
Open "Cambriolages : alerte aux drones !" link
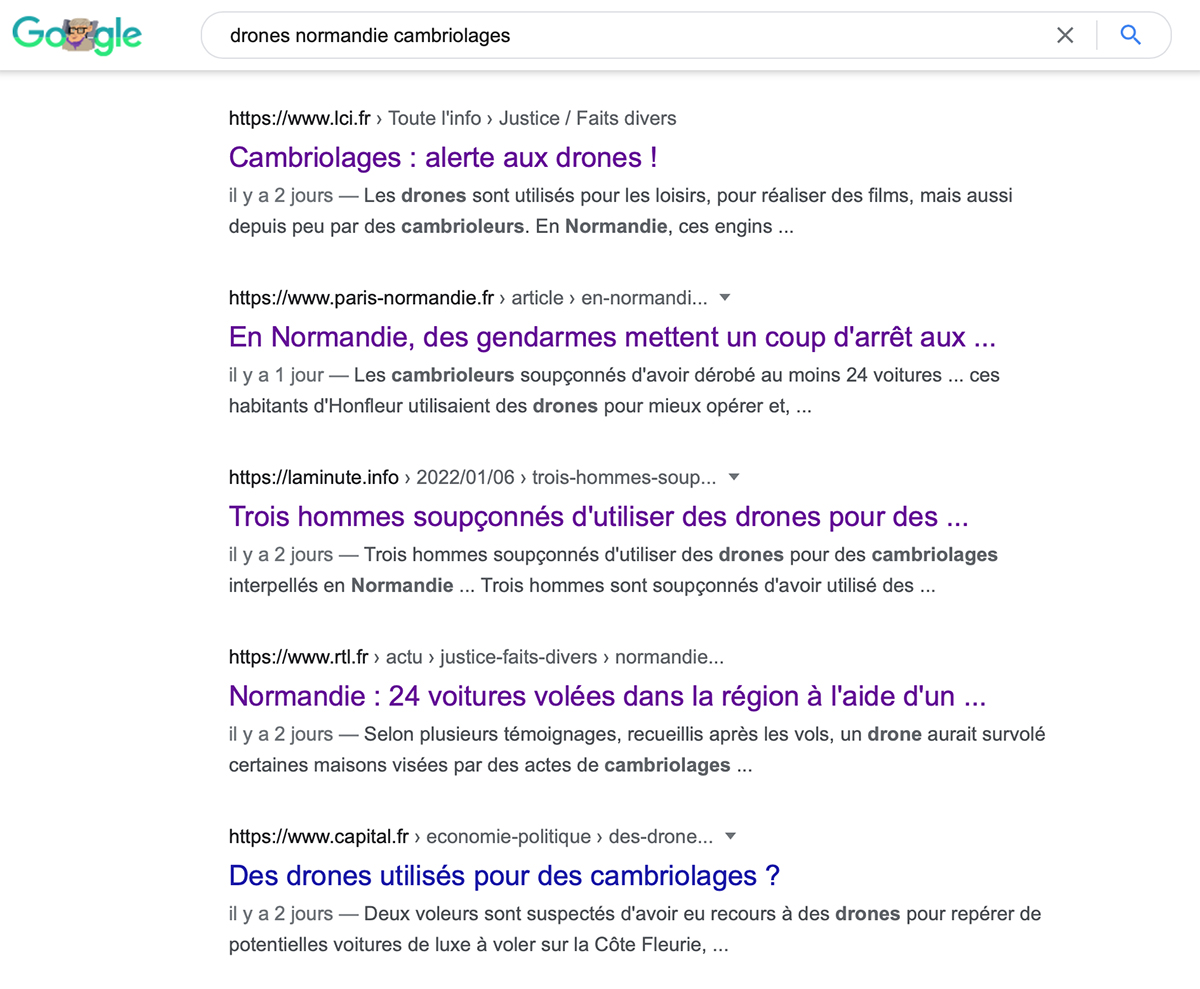click(443, 157)
